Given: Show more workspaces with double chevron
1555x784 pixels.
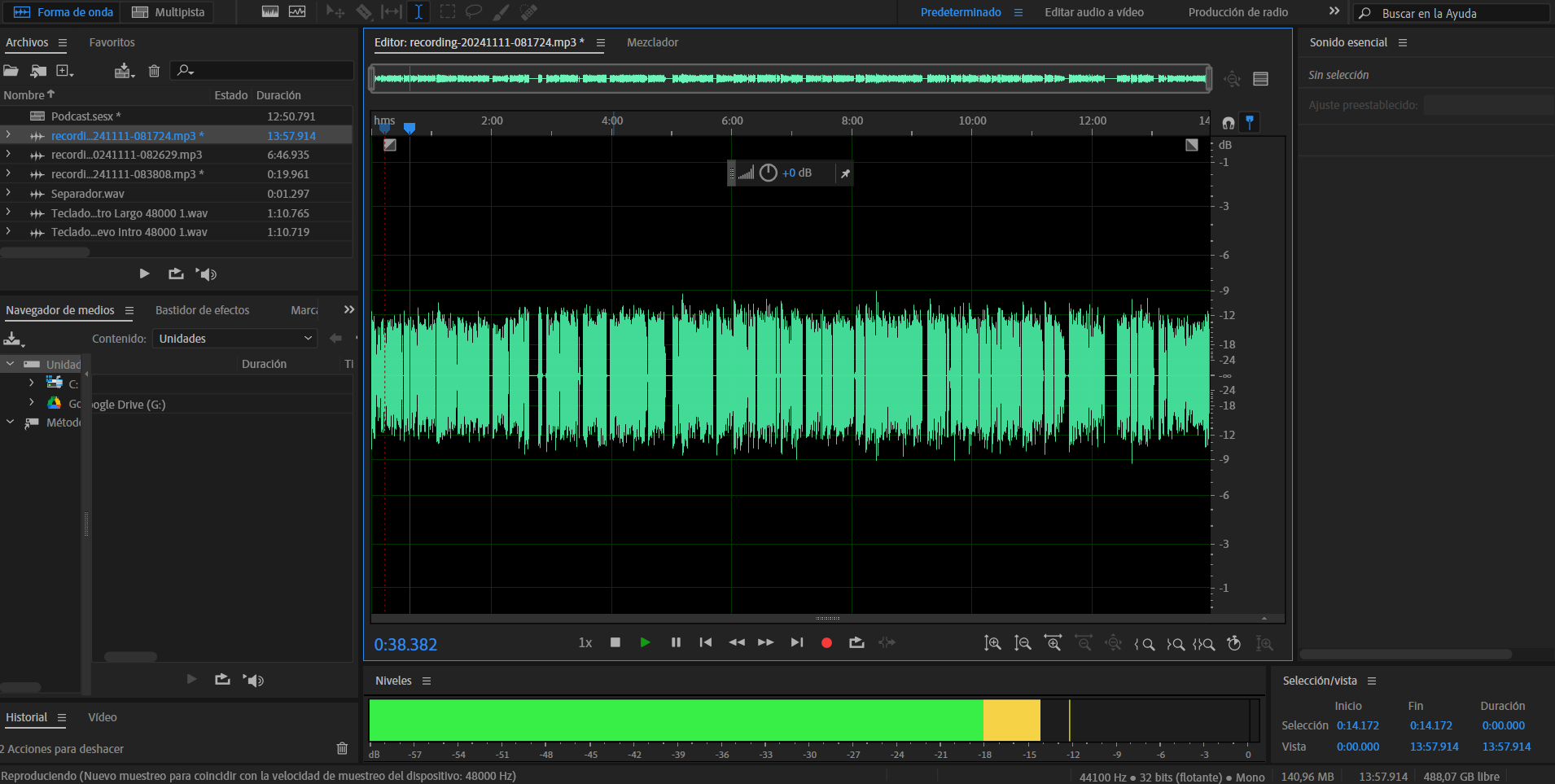Looking at the screenshot, I should click(1334, 11).
